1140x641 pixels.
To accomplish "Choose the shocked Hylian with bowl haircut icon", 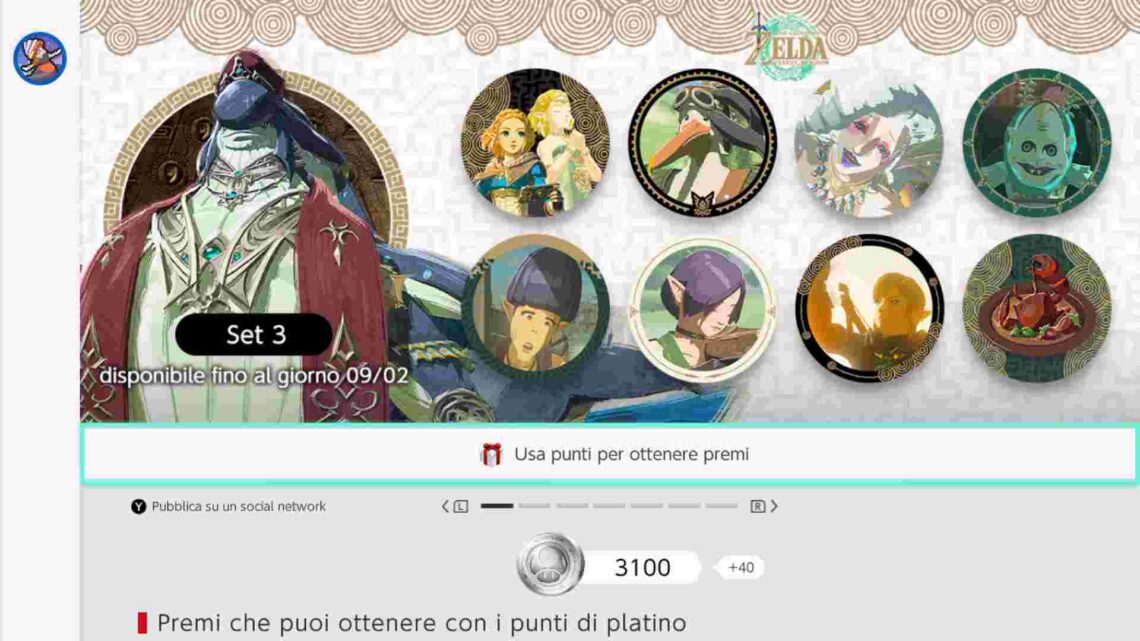I will 535,308.
